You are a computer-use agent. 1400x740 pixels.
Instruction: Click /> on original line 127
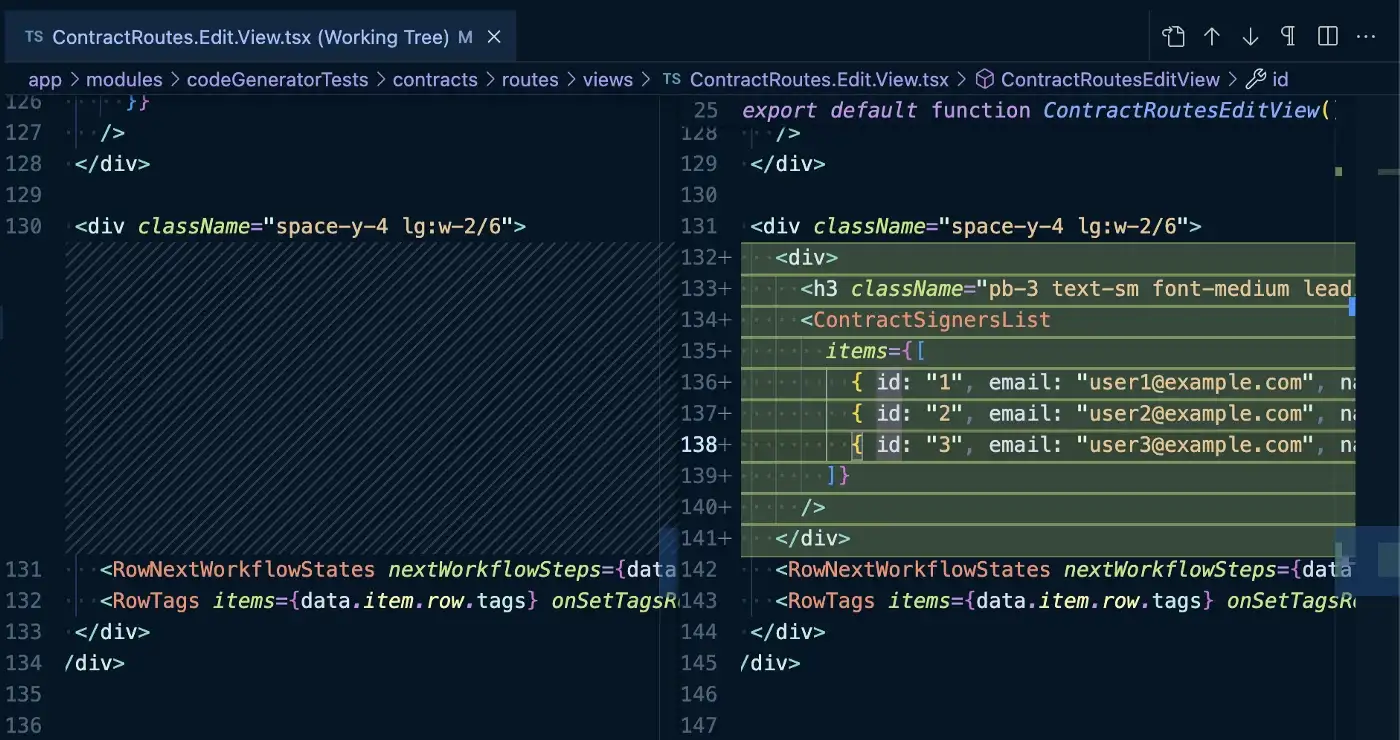pos(113,132)
